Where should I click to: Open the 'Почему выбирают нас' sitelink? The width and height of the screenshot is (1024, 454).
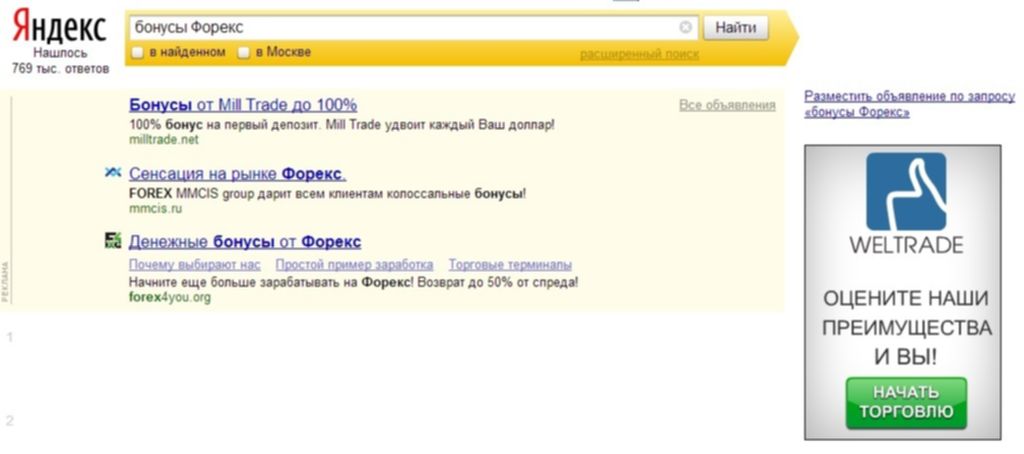tap(195, 265)
